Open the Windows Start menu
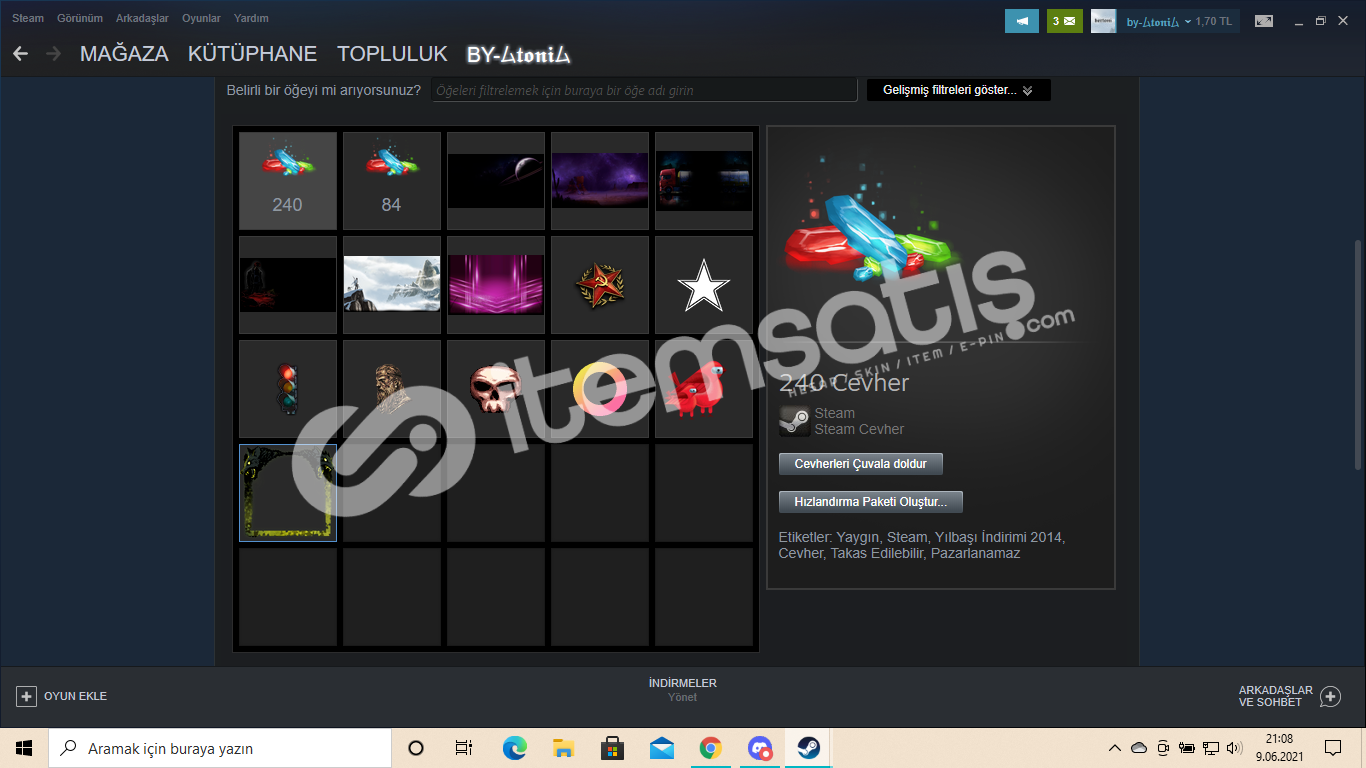Screen dimensions: 1366x768 pos(24,748)
